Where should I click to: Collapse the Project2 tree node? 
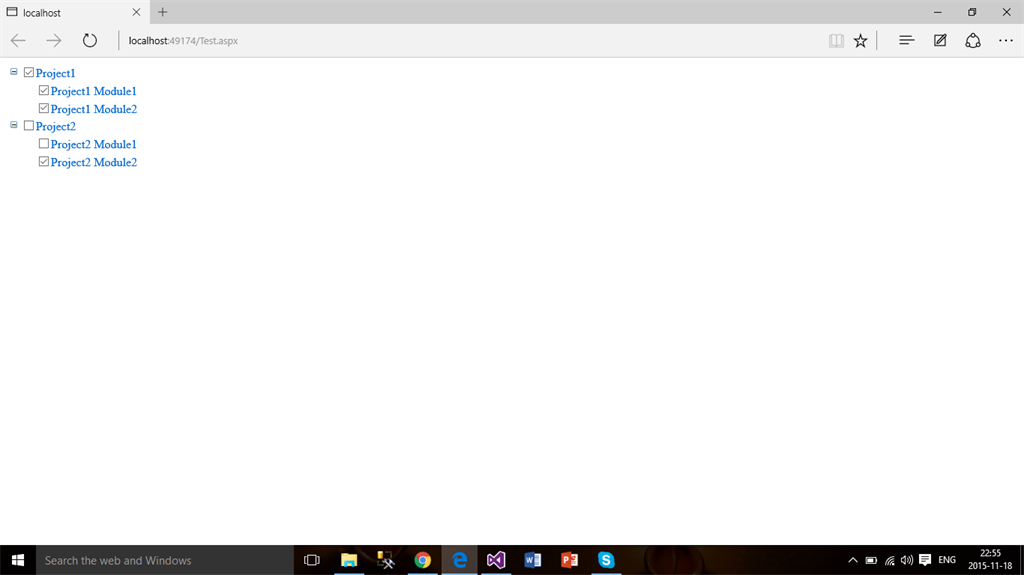(x=14, y=124)
